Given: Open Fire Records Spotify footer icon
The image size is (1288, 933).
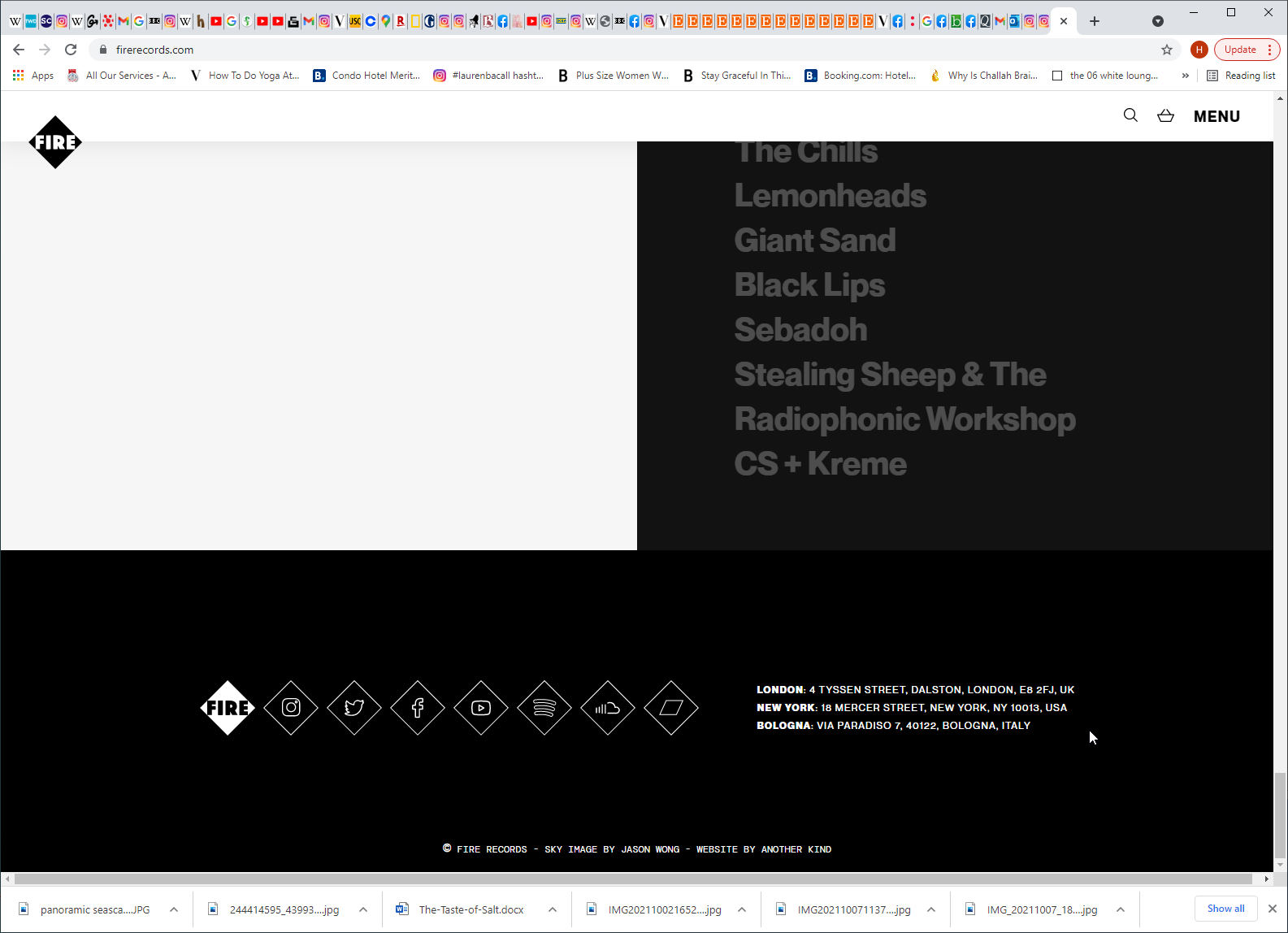Looking at the screenshot, I should pos(544,708).
